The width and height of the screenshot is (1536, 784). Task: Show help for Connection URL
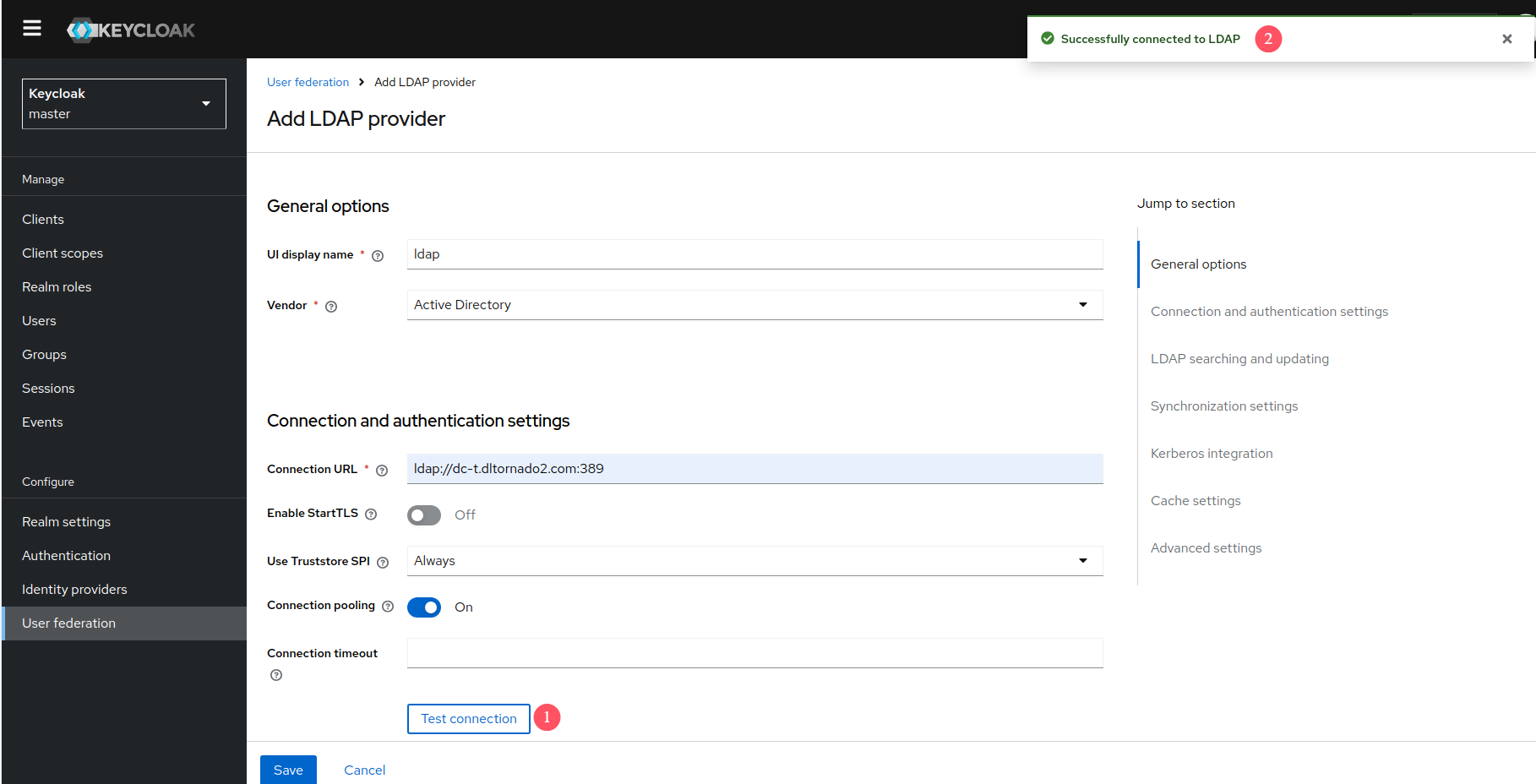coord(382,471)
